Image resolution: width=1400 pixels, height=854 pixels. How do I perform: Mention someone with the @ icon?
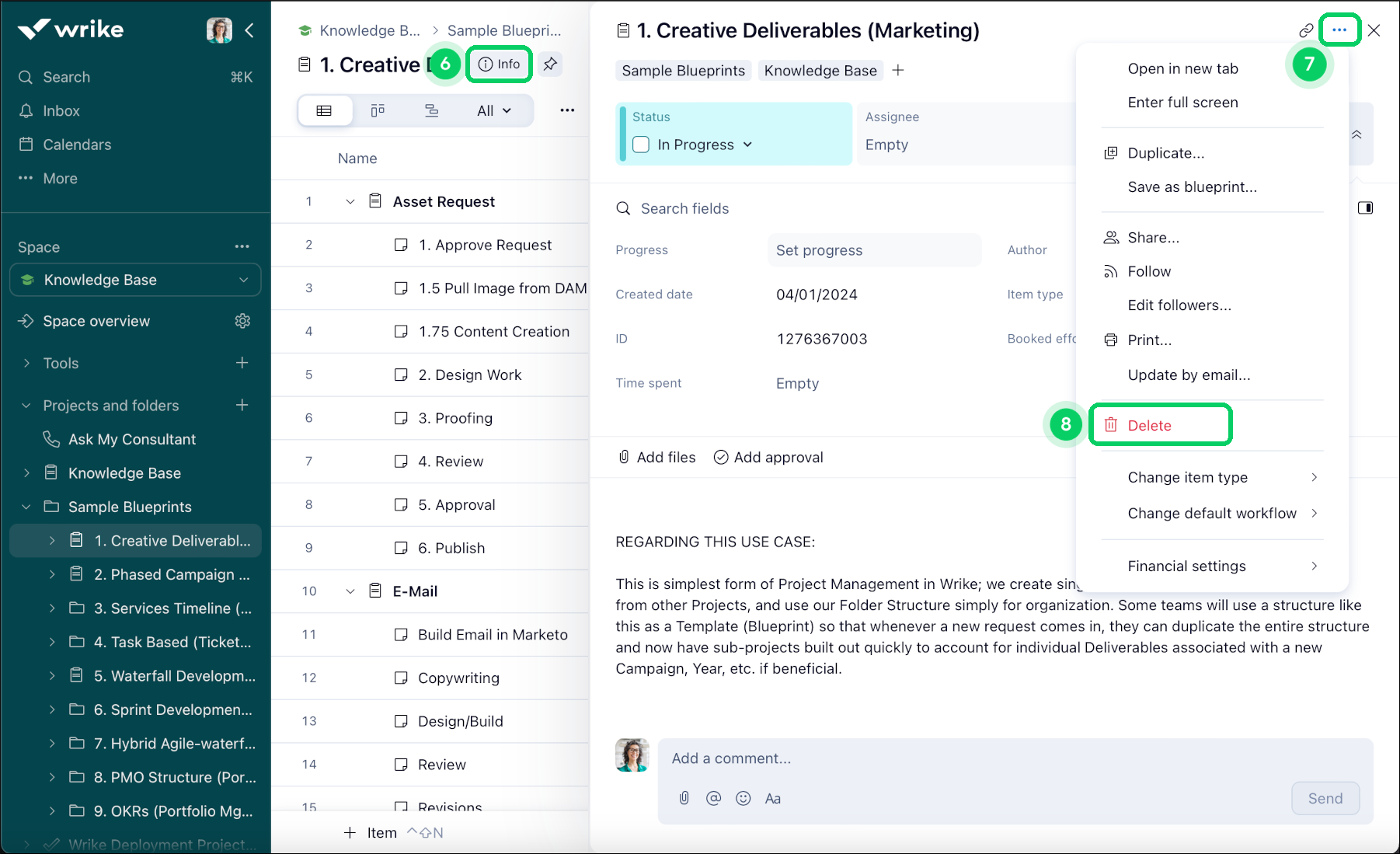(x=713, y=798)
